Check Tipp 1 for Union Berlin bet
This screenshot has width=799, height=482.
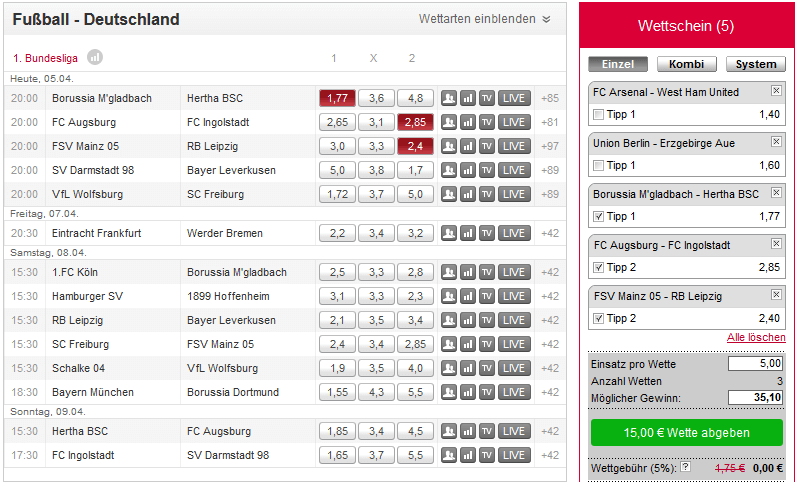point(599,166)
